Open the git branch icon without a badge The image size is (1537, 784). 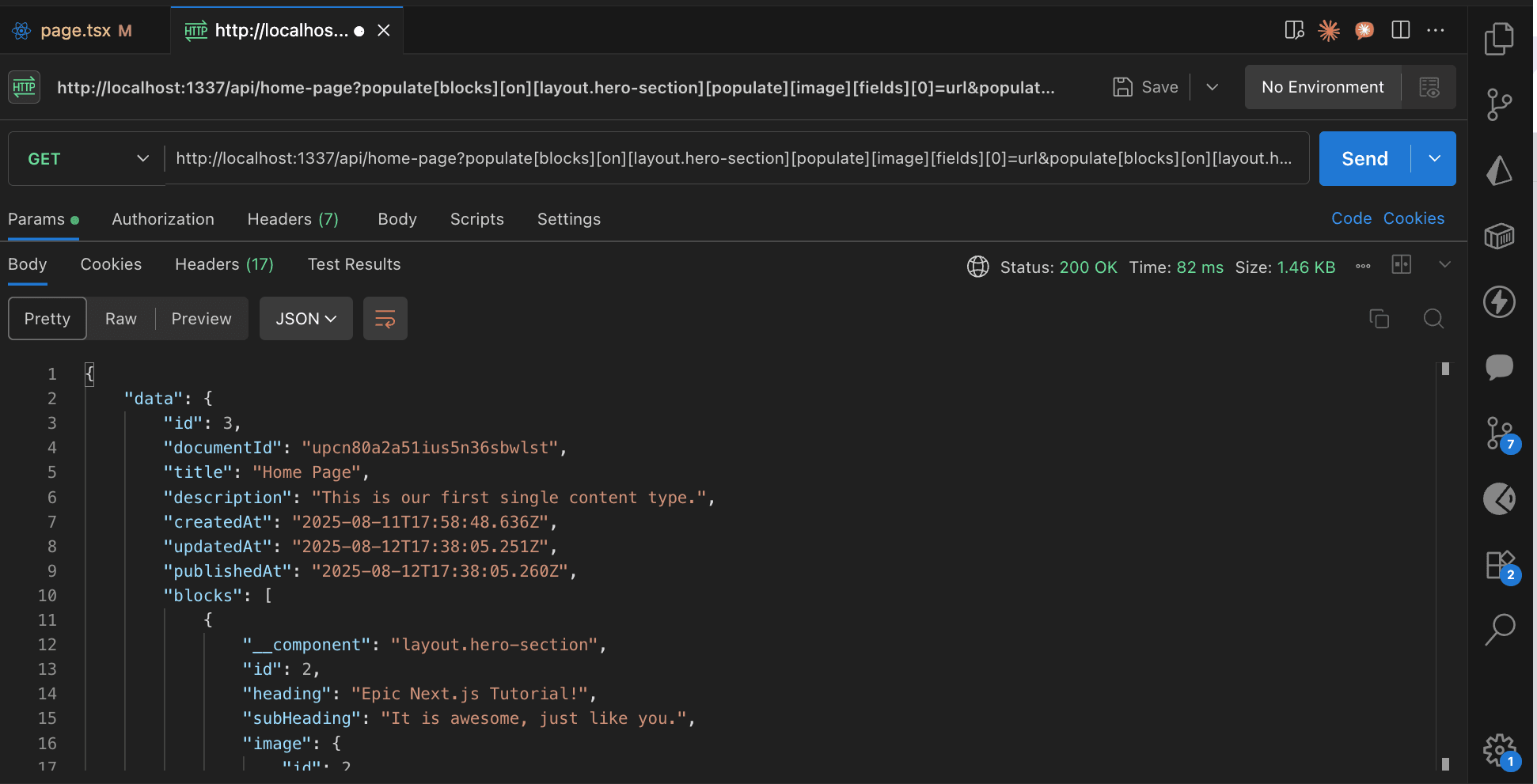click(1499, 104)
